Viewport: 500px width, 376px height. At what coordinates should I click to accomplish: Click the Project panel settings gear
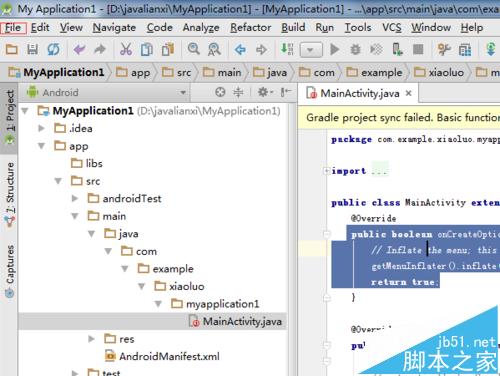point(264,92)
